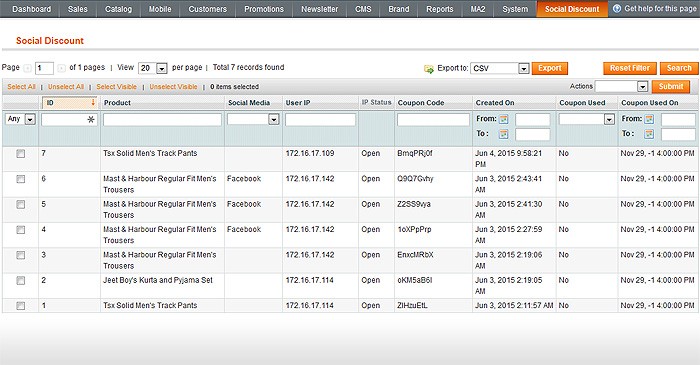Open the Sales menu
This screenshot has height=365, width=700.
(x=78, y=9)
